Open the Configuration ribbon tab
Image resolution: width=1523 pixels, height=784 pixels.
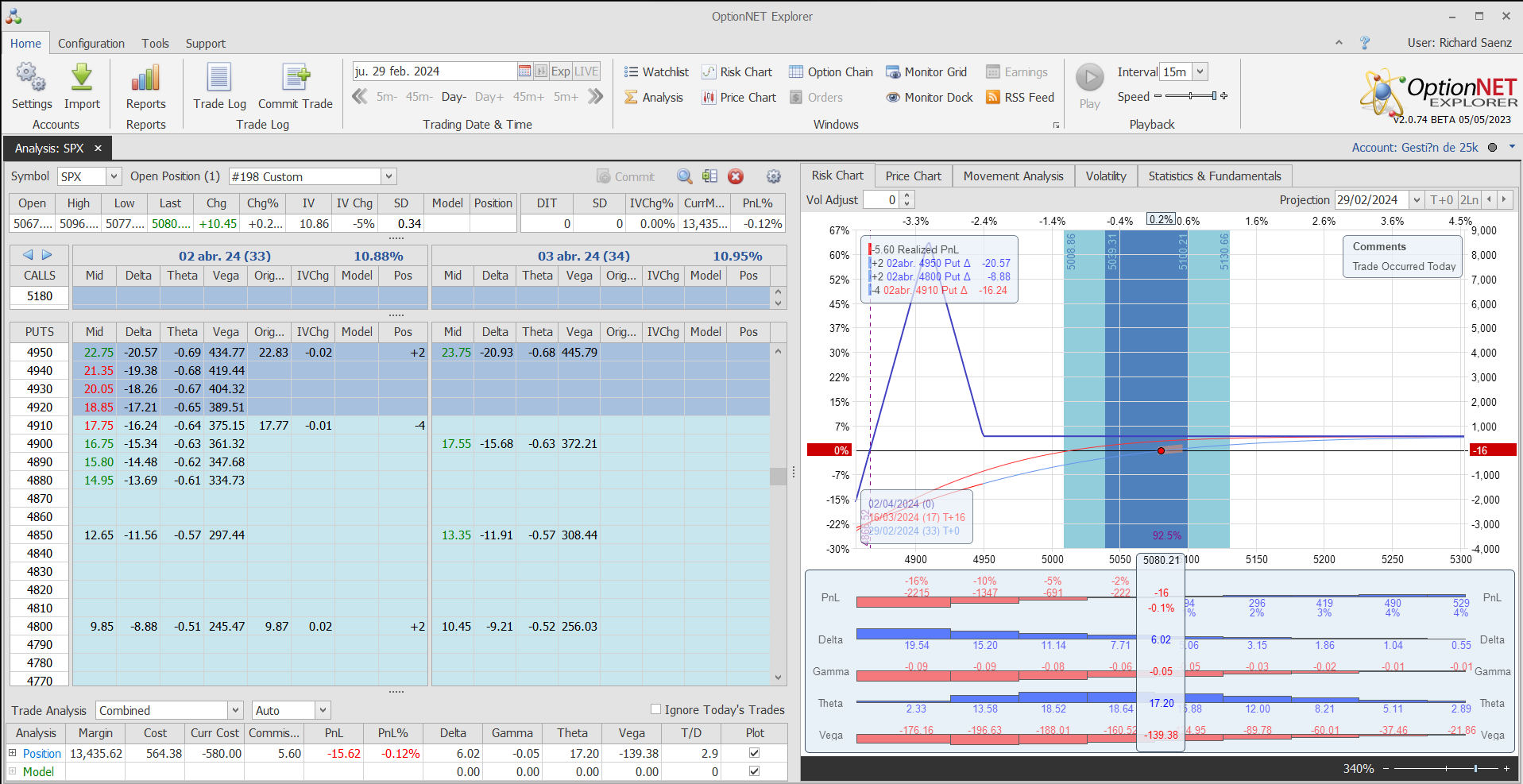tap(91, 44)
